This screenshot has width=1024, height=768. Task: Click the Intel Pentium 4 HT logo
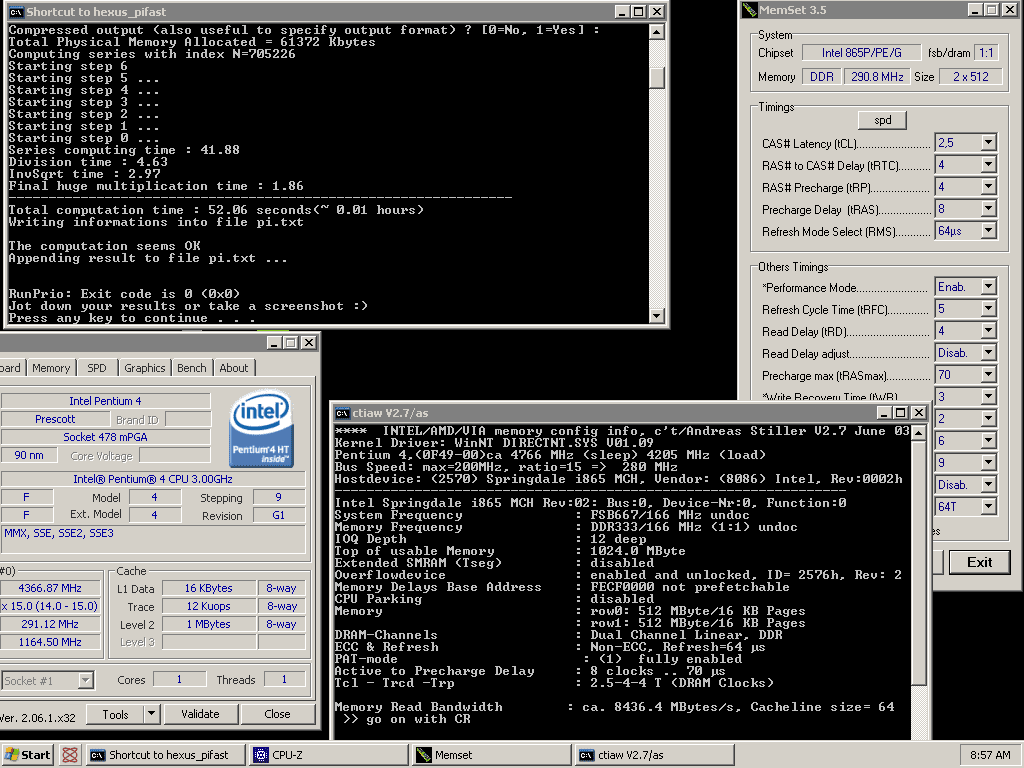tap(261, 428)
